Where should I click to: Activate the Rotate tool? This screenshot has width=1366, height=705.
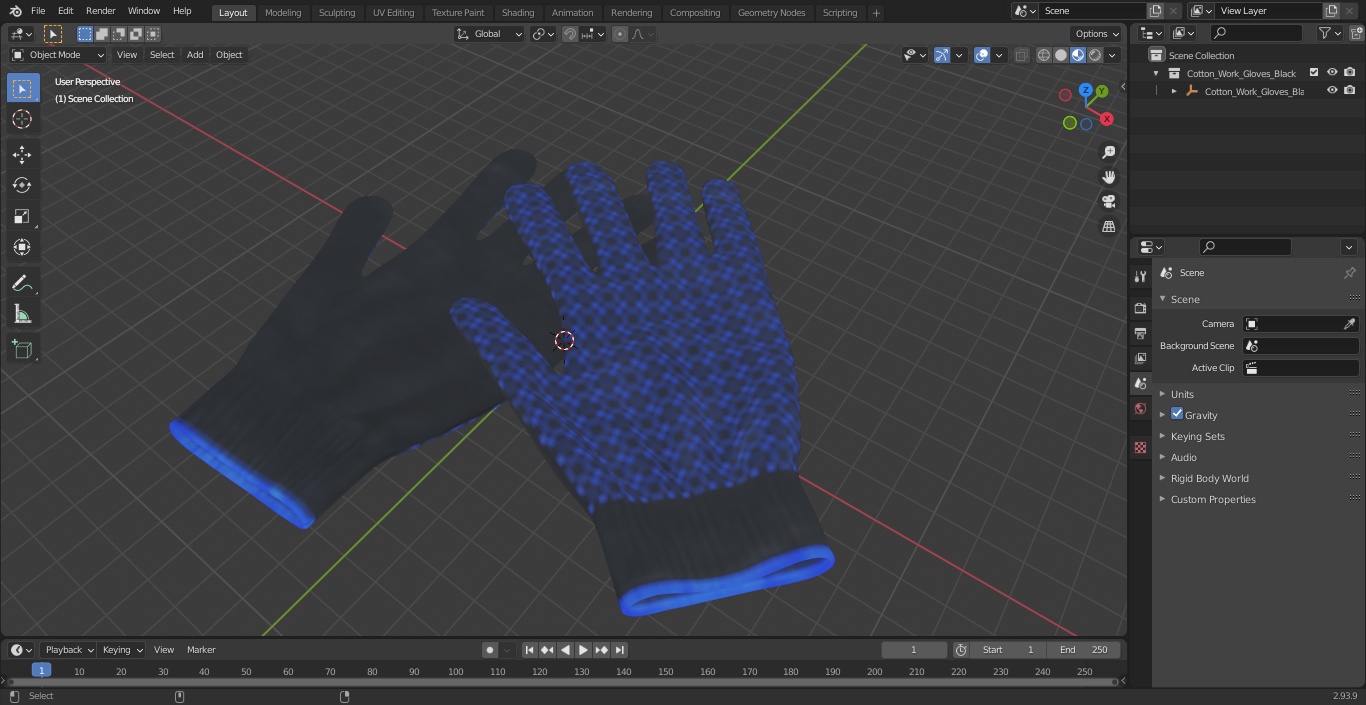pos(22,185)
